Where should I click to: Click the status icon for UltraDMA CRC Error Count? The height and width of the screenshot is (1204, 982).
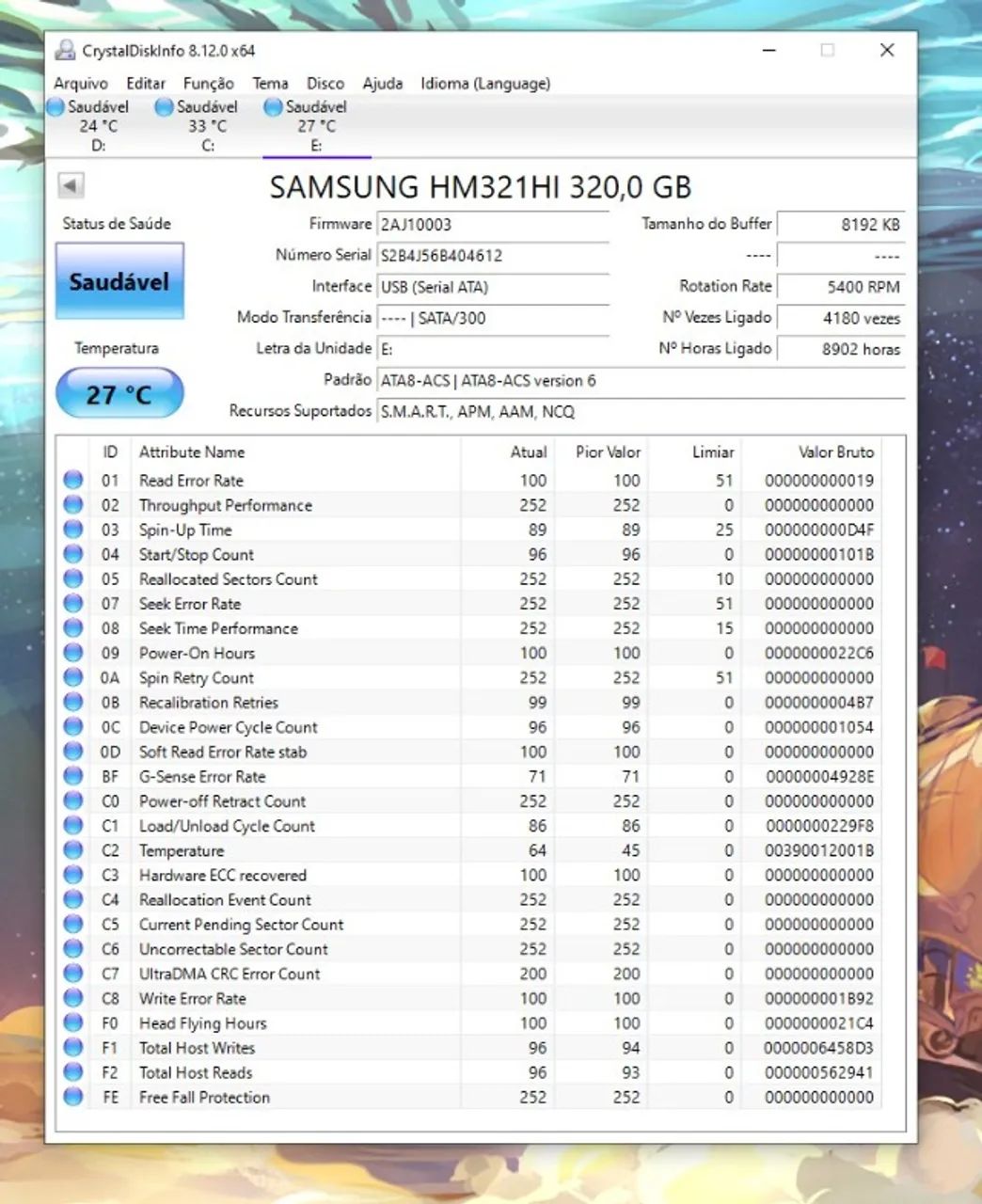[x=72, y=974]
